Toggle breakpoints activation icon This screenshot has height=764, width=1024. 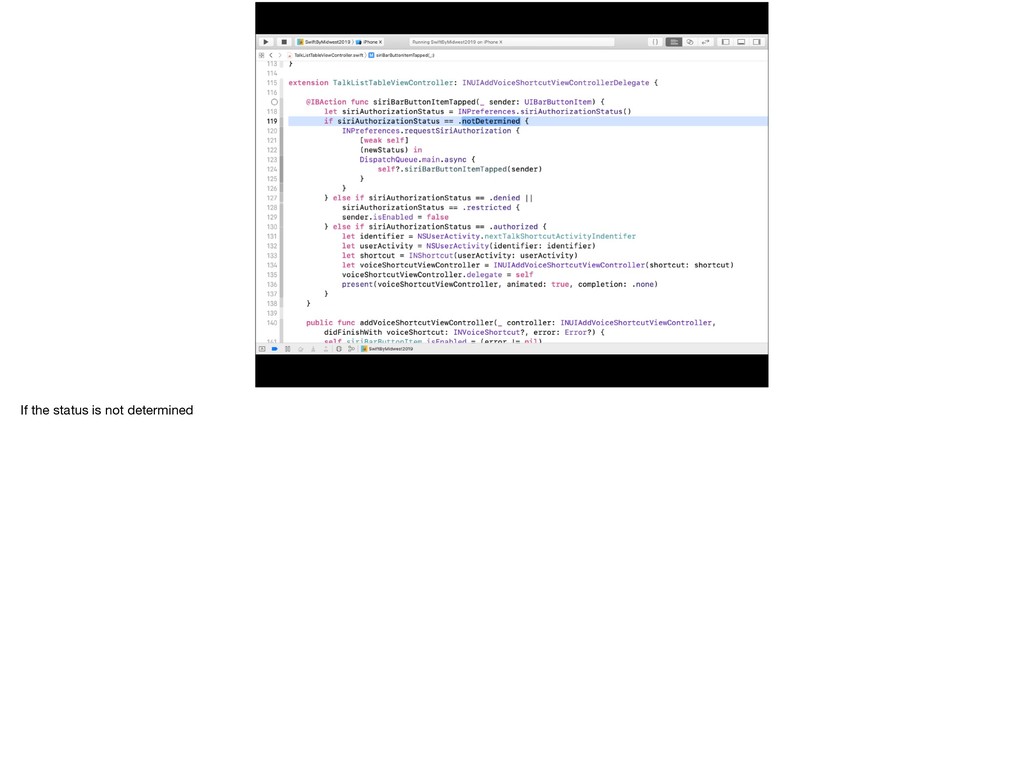pos(275,349)
